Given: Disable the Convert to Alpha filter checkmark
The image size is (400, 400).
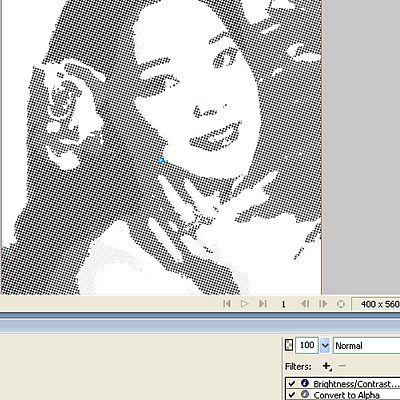Looking at the screenshot, I should pyautogui.click(x=292, y=395).
